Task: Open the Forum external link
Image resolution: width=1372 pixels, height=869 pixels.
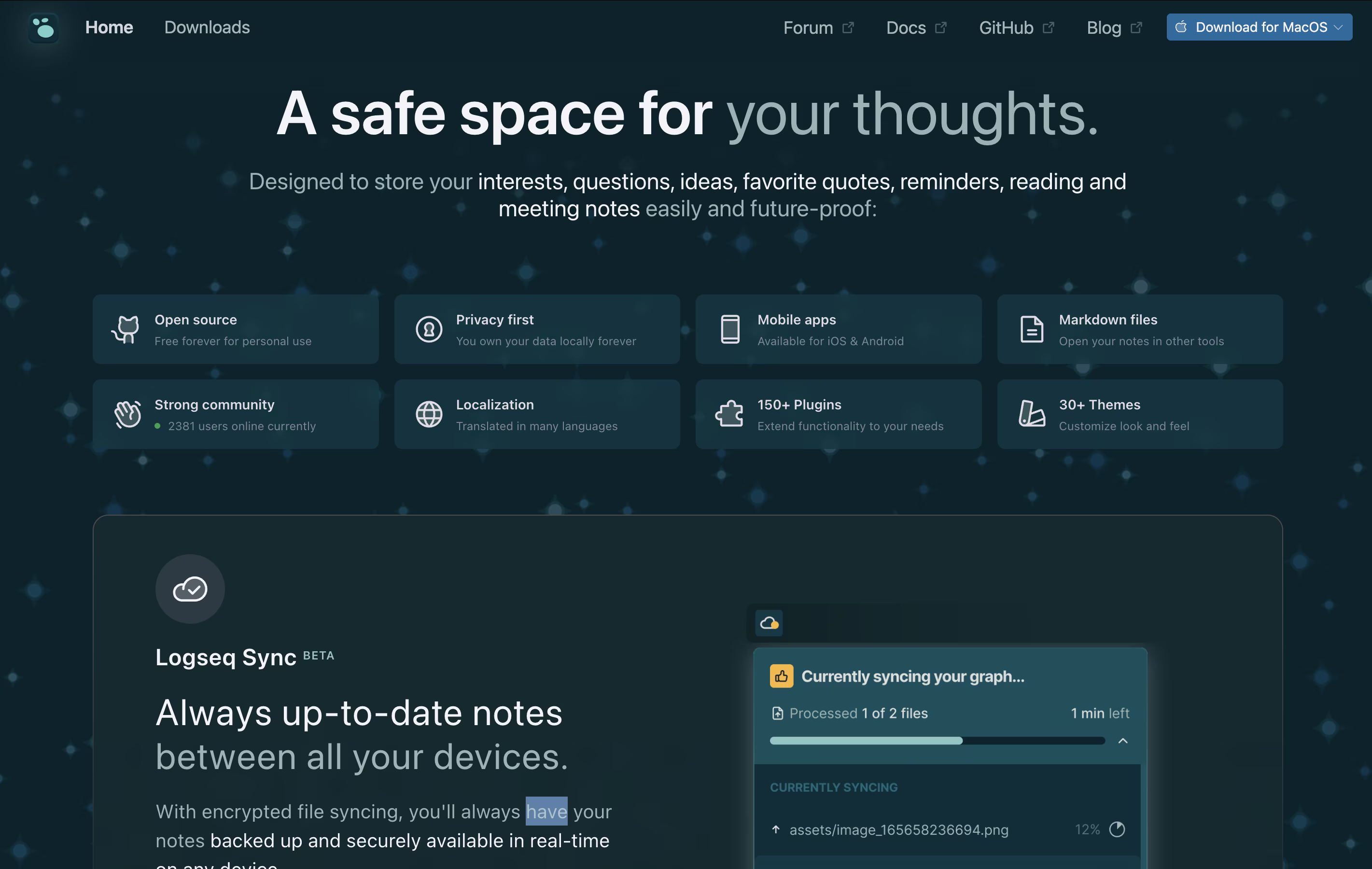Action: pos(818,28)
